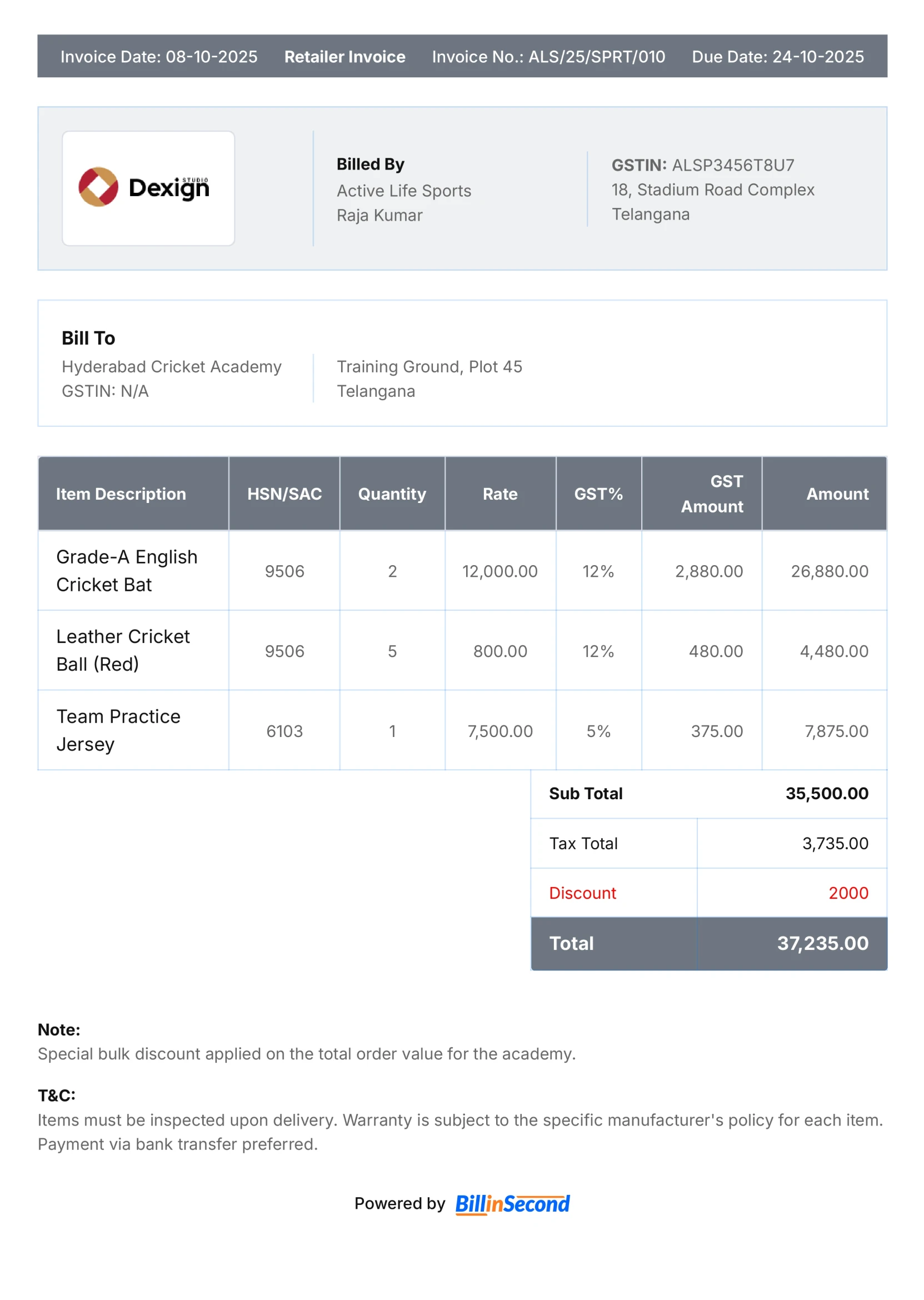This screenshot has height=1300, width=924.
Task: Click the red Discount value 2000
Action: 848,893
